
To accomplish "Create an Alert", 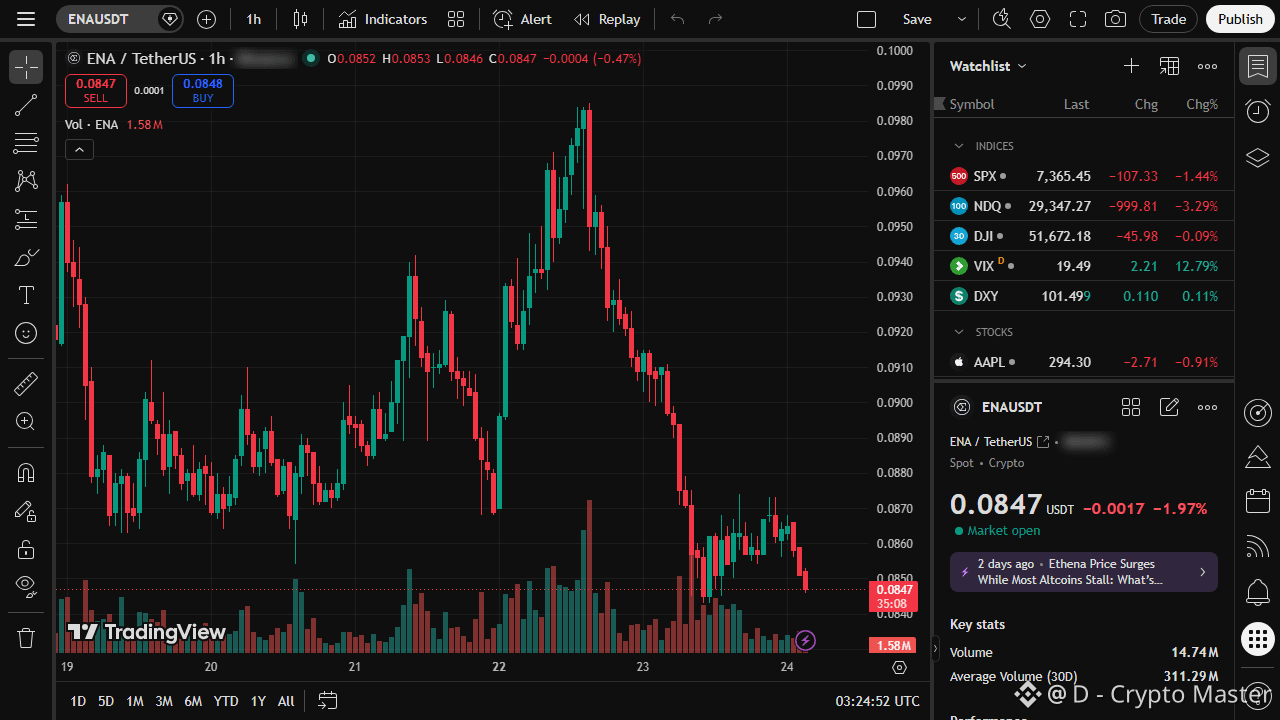I will pyautogui.click(x=523, y=19).
